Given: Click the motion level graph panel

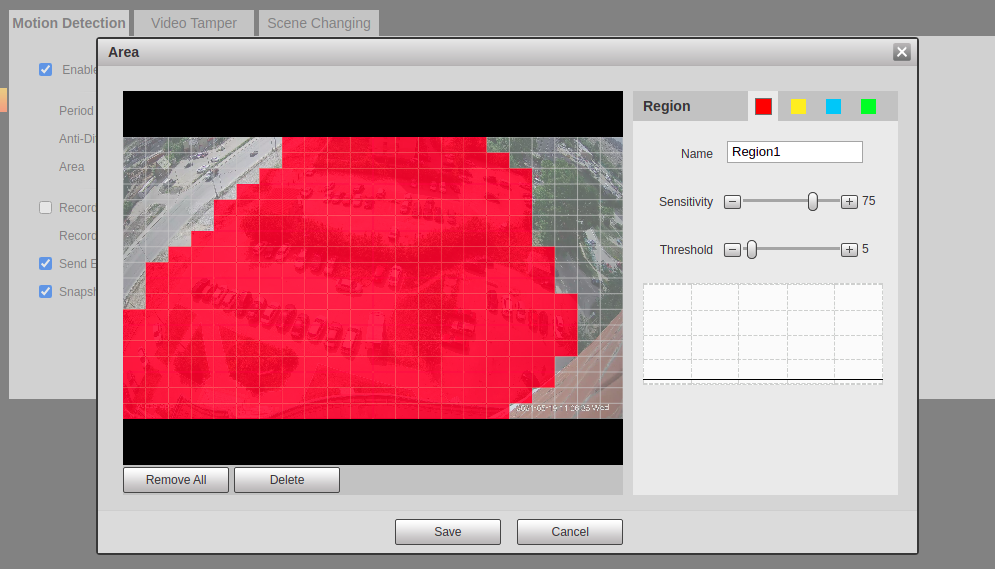Looking at the screenshot, I should pos(763,334).
